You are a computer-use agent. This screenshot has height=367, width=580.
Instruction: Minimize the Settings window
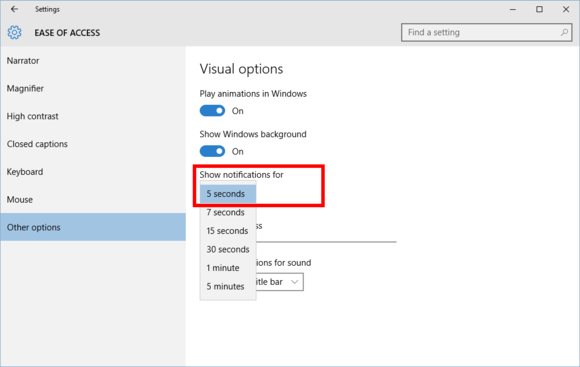pos(513,9)
